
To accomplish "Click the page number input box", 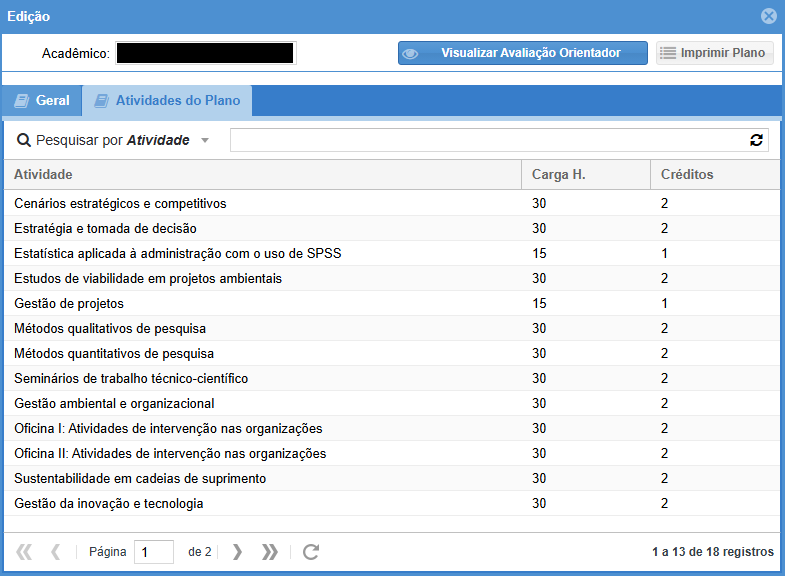I will click(154, 552).
